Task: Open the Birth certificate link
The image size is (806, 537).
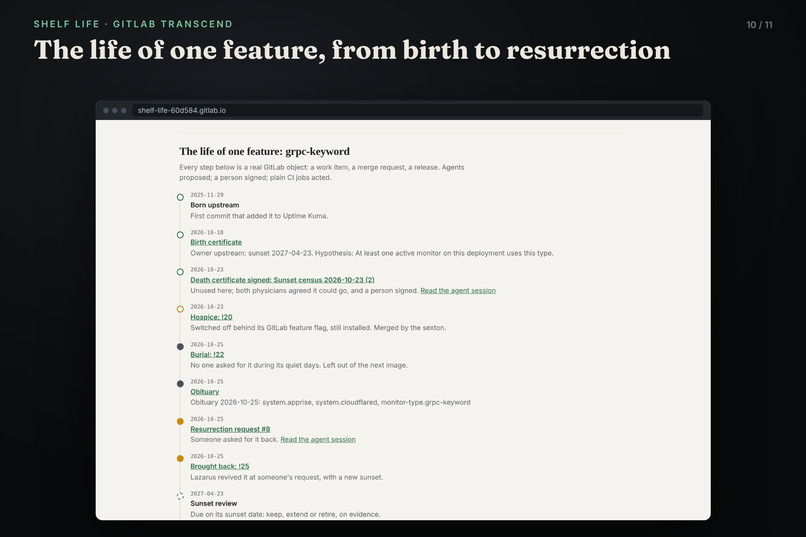Action: pyautogui.click(x=216, y=242)
